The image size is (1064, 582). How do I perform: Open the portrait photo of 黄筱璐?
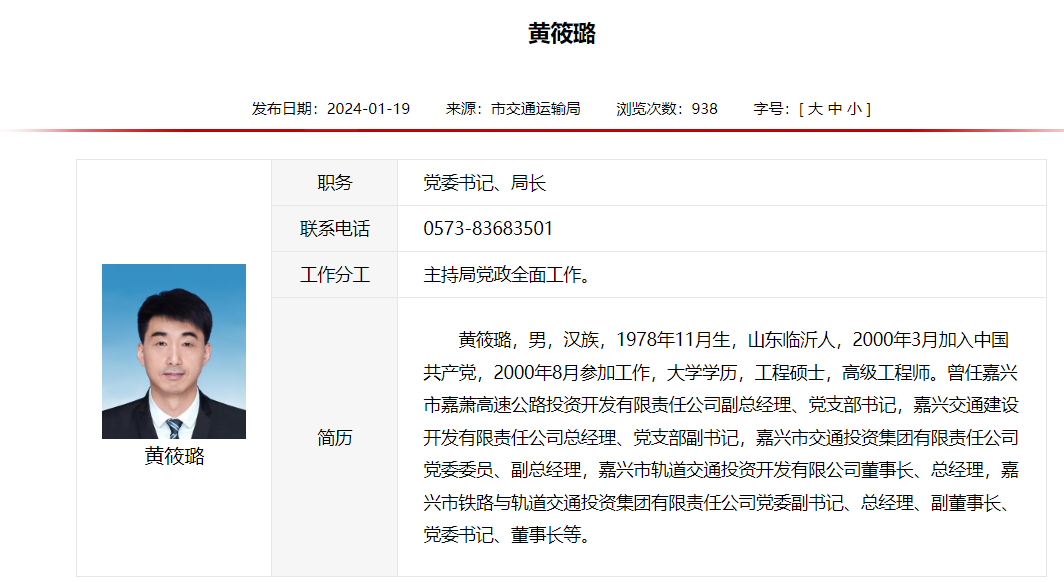point(174,351)
